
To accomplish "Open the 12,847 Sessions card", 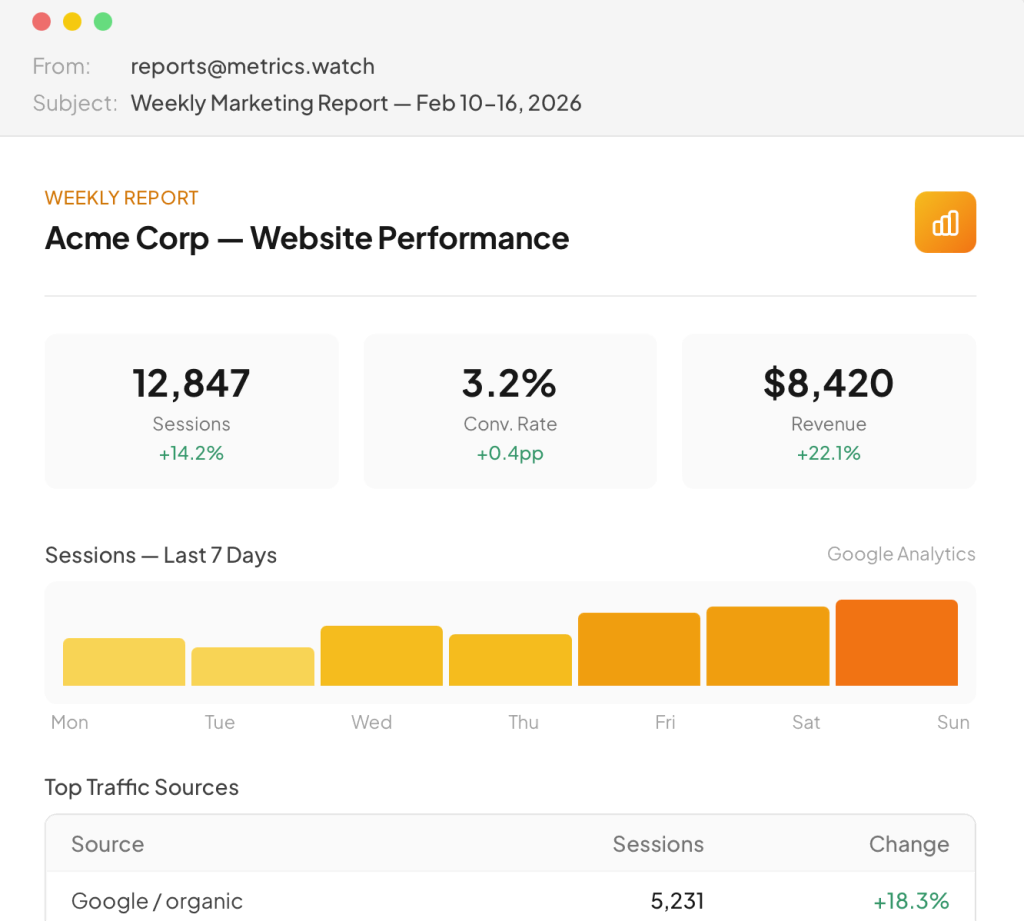I will point(191,411).
